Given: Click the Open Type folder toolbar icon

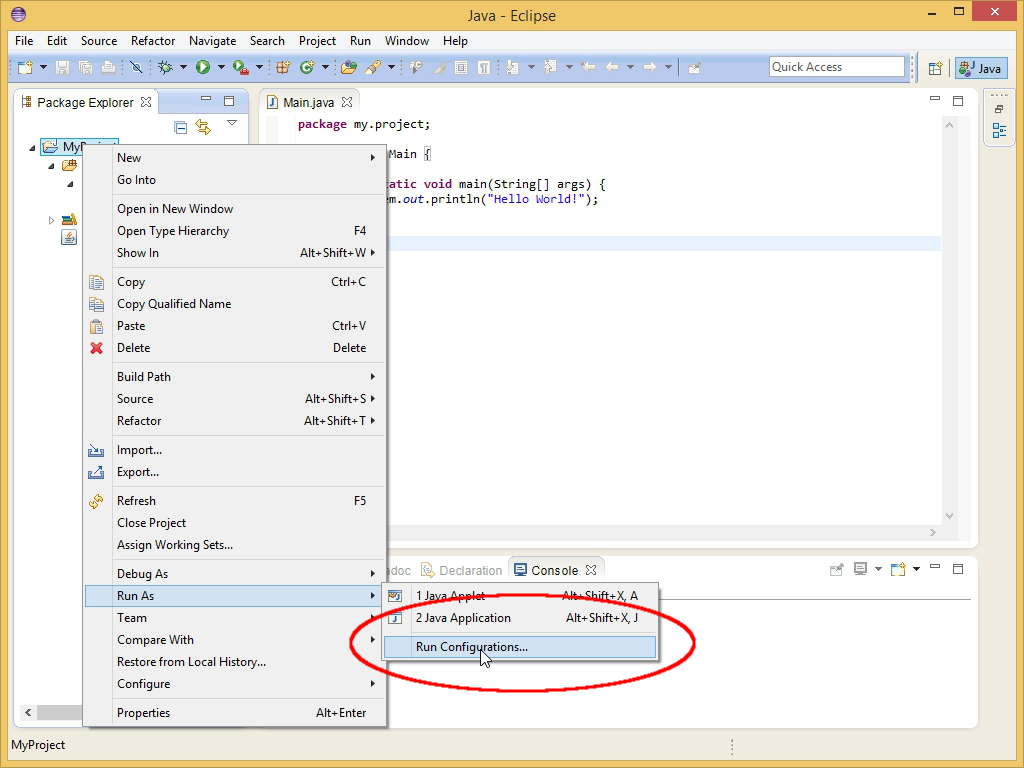Looking at the screenshot, I should coord(349,67).
